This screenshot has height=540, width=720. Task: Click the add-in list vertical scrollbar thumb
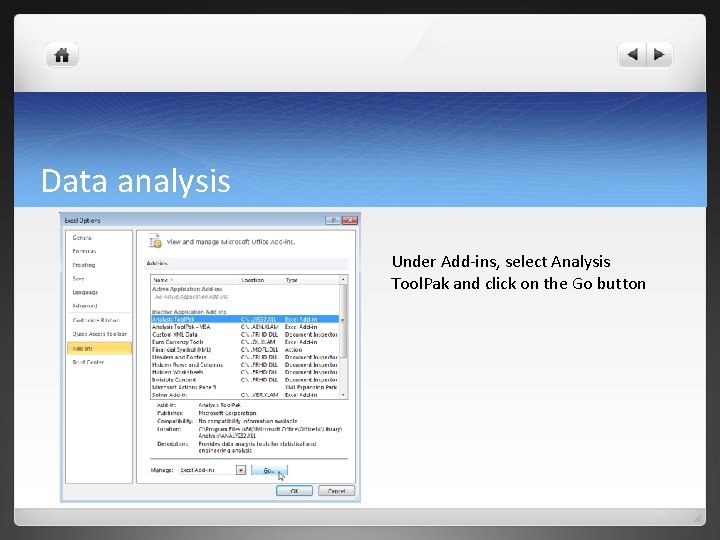(x=343, y=321)
